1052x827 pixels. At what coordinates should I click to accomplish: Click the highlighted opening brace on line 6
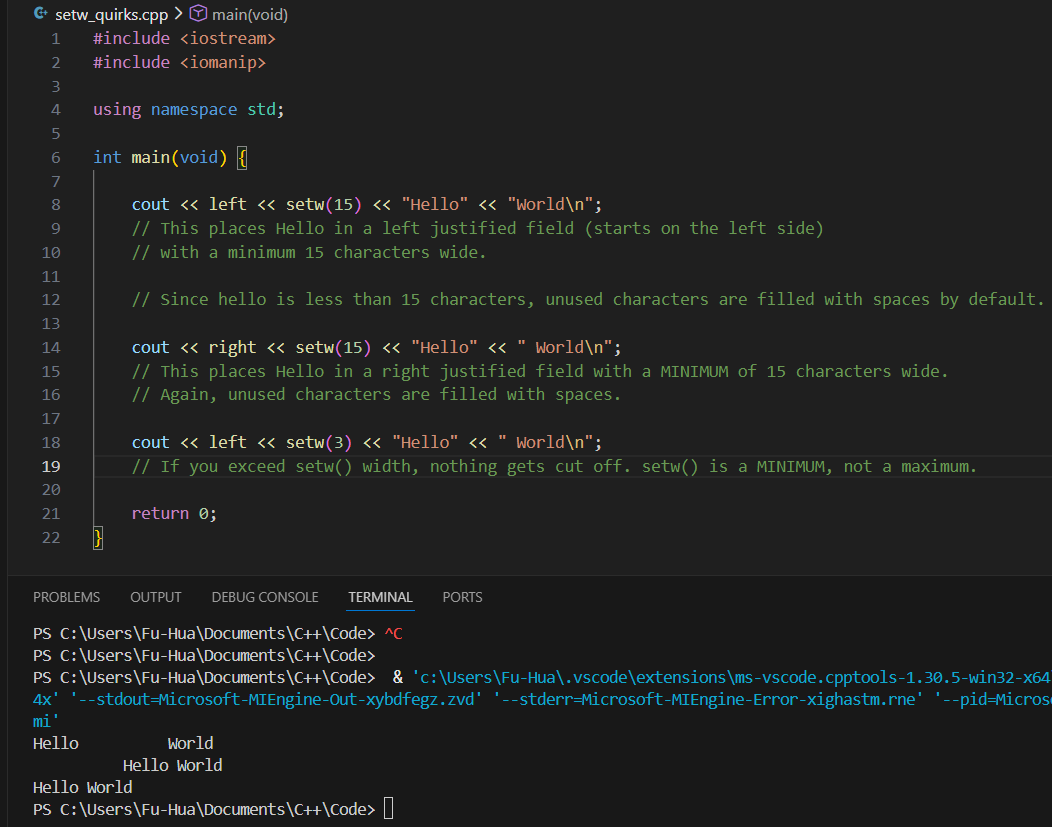coord(242,158)
